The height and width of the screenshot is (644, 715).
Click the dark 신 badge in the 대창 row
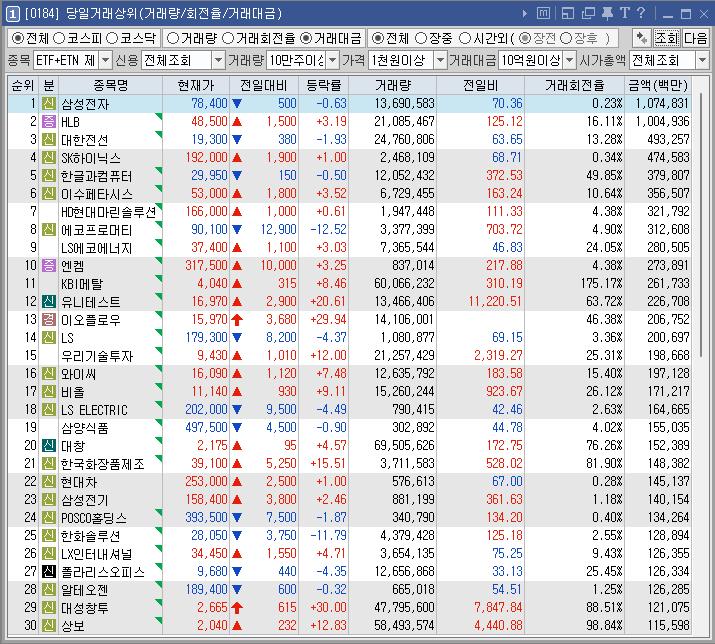point(49,446)
